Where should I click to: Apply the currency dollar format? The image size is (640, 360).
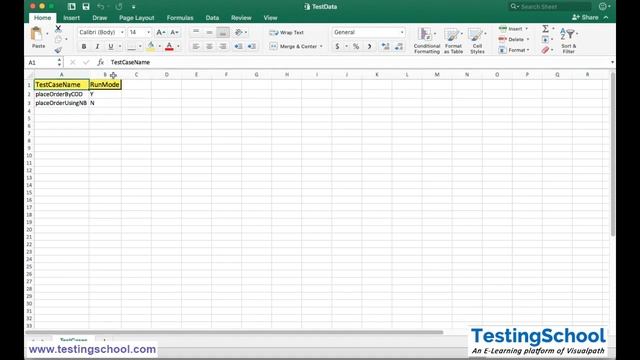pyautogui.click(x=337, y=47)
